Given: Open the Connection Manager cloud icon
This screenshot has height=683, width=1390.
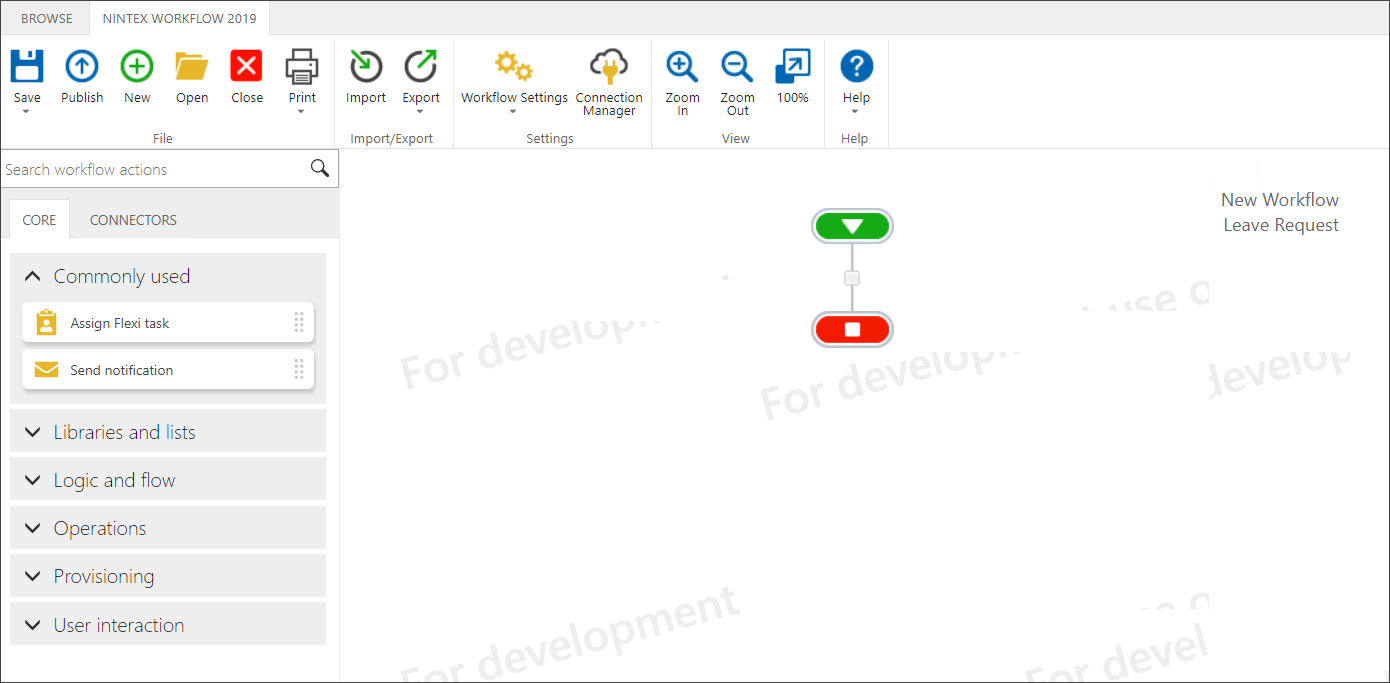Looking at the screenshot, I should point(609,66).
